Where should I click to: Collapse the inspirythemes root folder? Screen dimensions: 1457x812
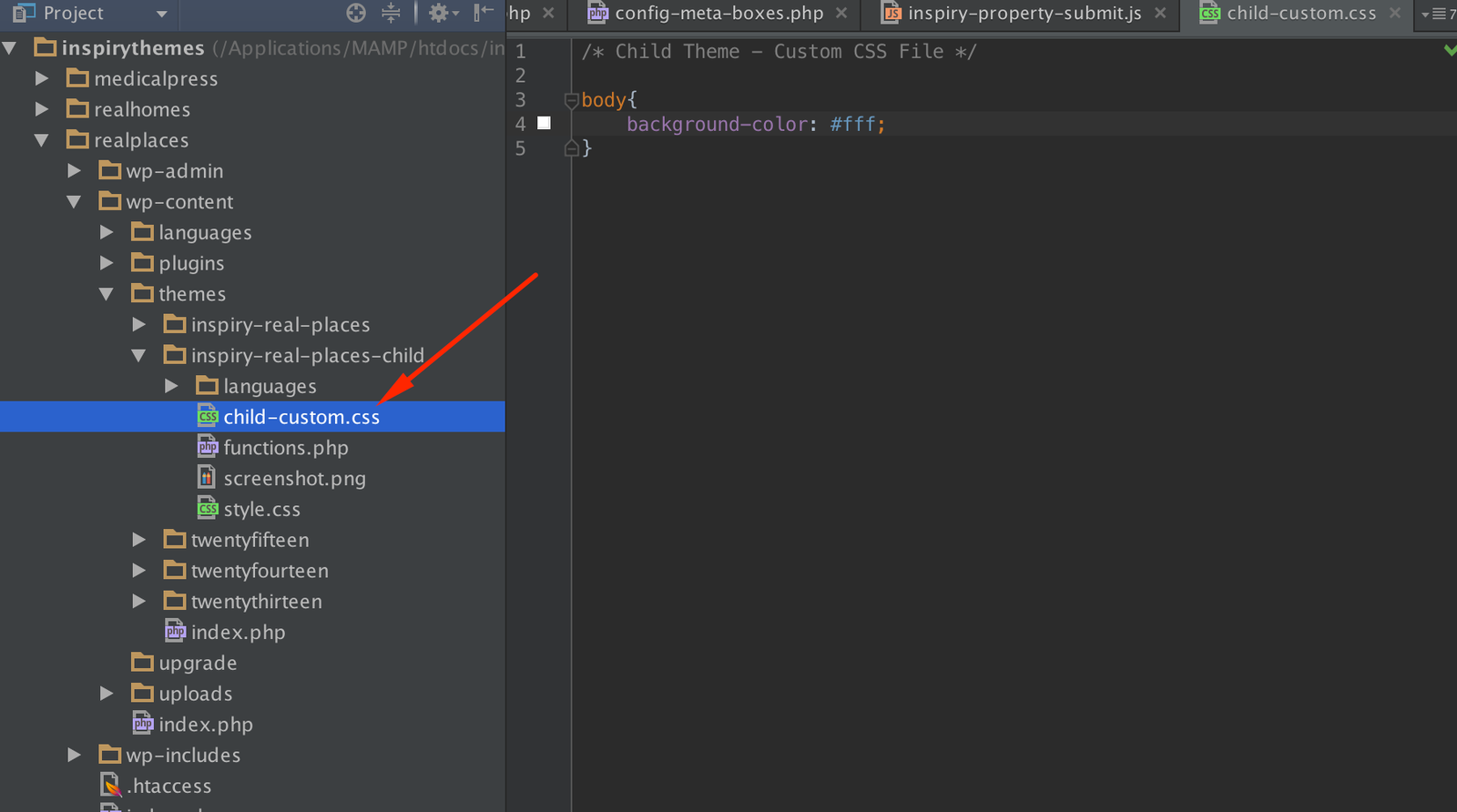point(9,47)
